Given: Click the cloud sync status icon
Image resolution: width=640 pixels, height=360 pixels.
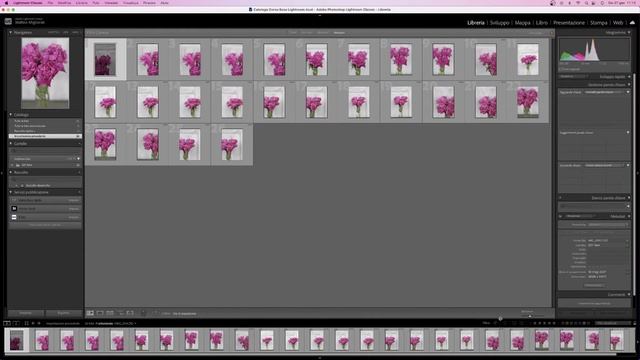Looking at the screenshot, I should 632,23.
